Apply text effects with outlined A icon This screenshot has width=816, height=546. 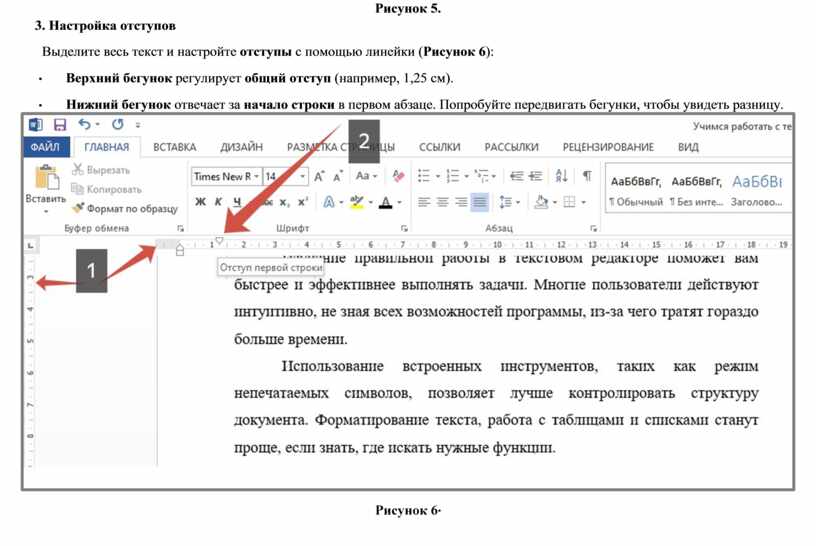pos(328,202)
